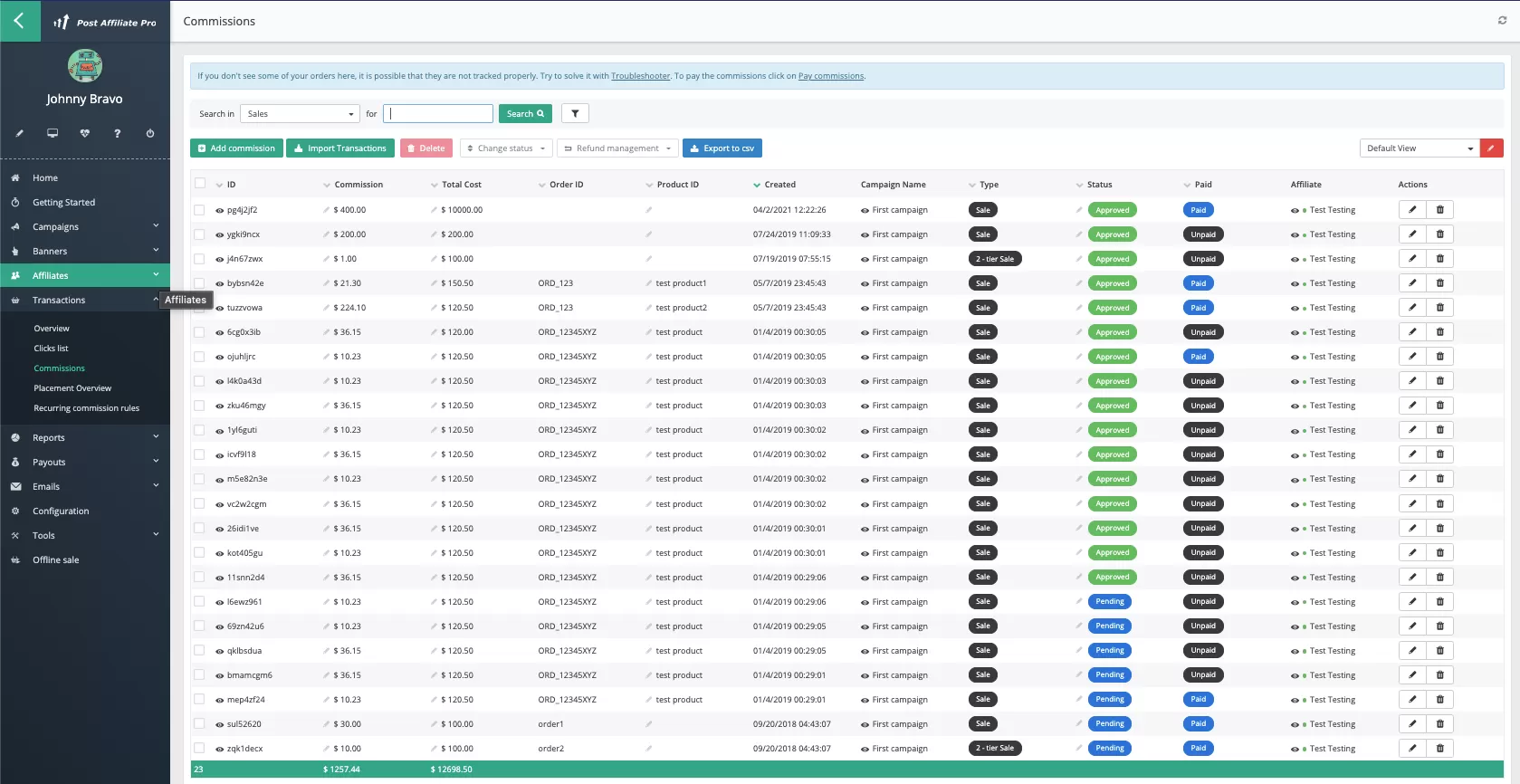This screenshot has height=784, width=1520.
Task: Click the refresh icon at top right
Action: (1502, 21)
